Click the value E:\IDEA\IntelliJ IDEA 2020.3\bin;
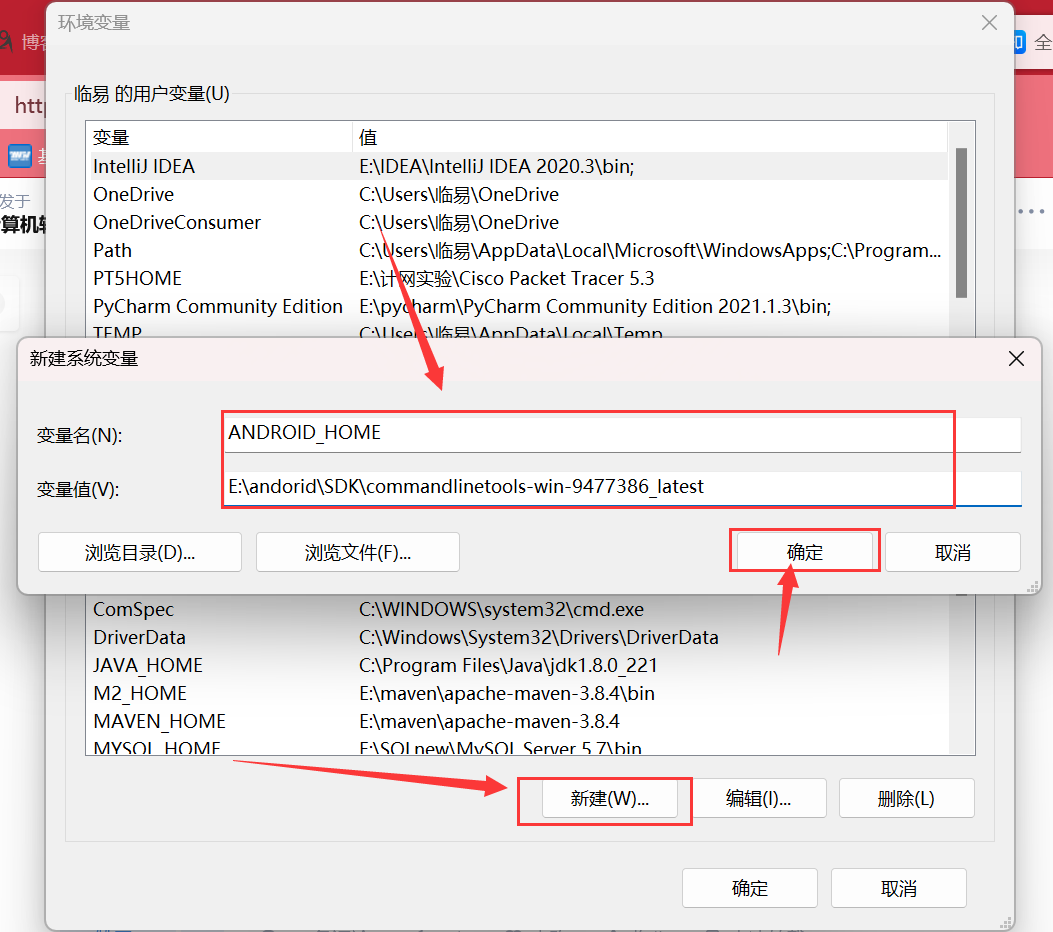The image size is (1053, 932). click(x=497, y=167)
